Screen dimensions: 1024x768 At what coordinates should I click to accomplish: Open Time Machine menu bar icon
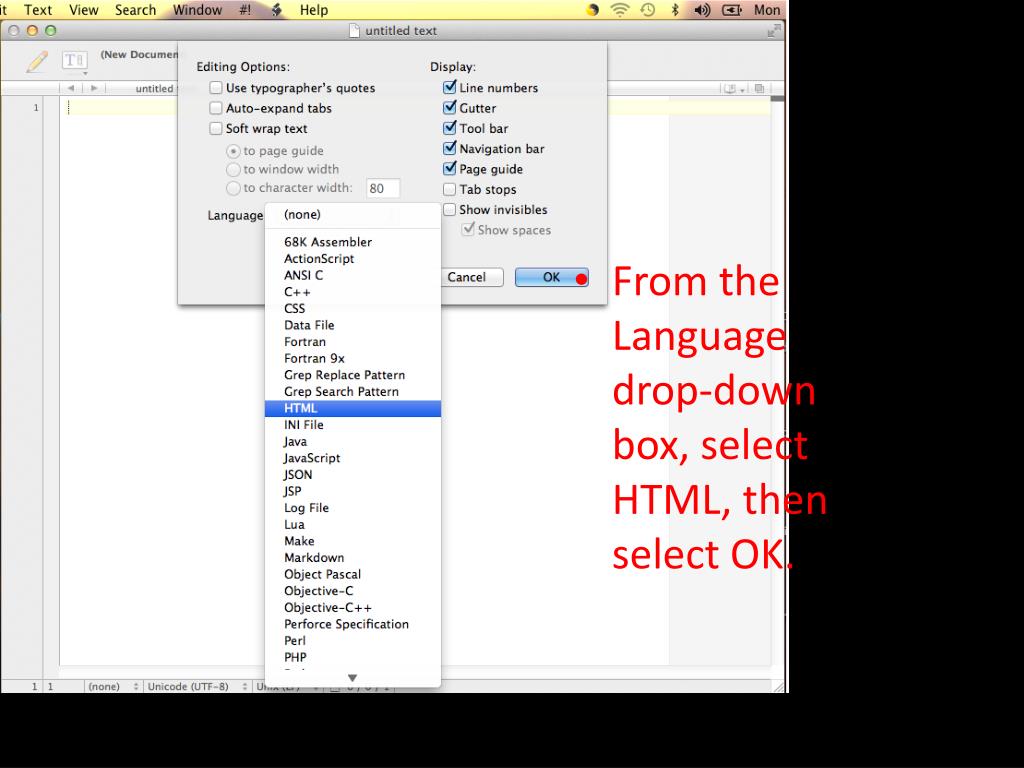click(648, 10)
